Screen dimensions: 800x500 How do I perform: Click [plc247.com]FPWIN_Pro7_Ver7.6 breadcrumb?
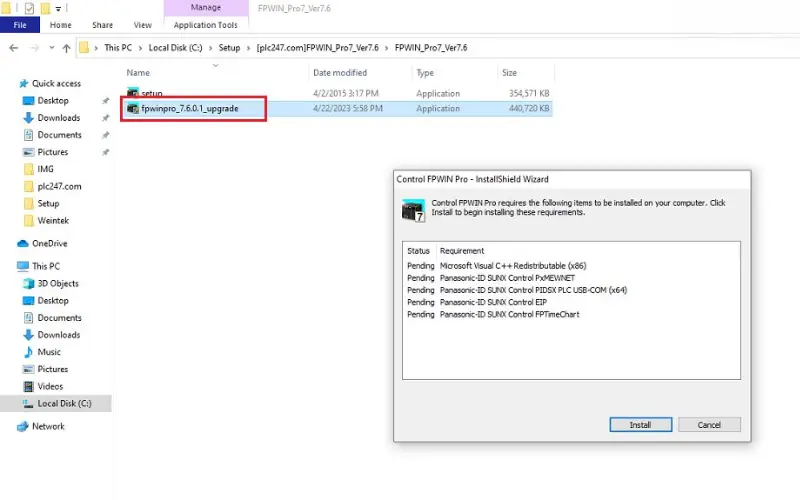[317, 47]
